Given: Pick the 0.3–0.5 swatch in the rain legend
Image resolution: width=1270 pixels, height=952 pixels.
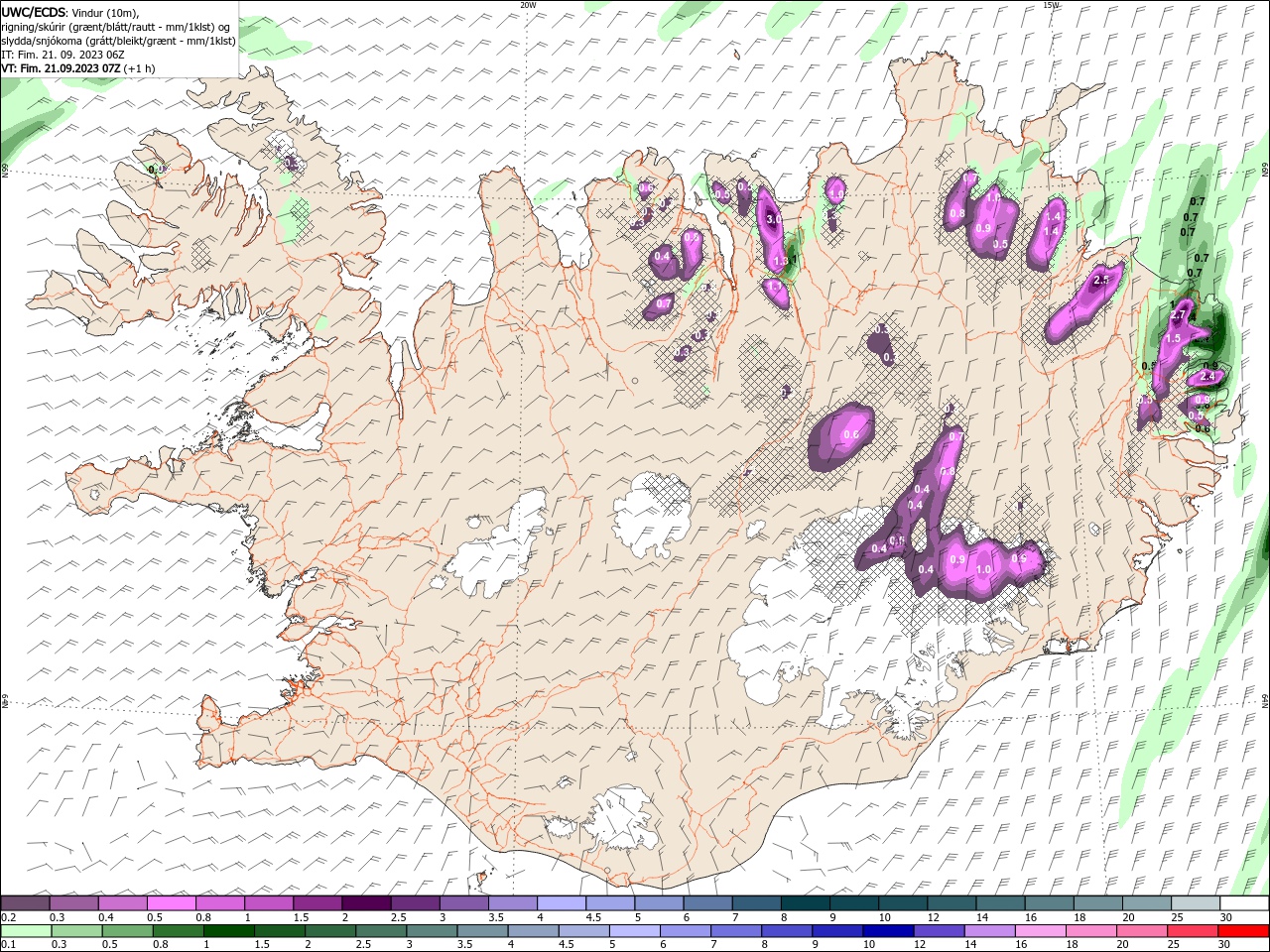Looking at the screenshot, I should point(76,931).
